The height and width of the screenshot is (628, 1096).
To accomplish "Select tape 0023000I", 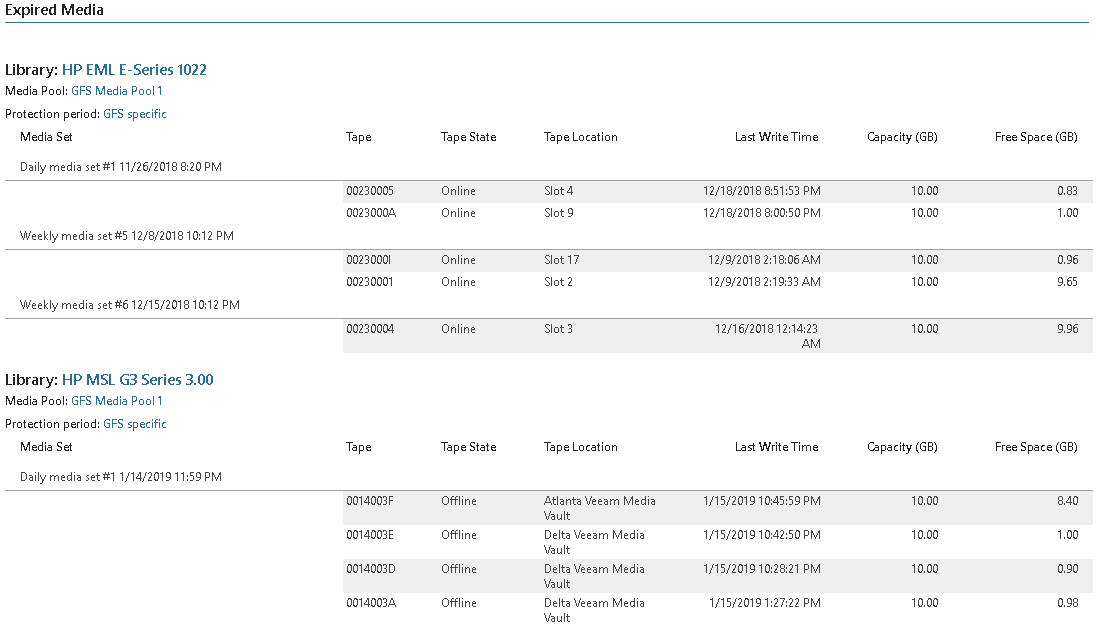I will 368,260.
